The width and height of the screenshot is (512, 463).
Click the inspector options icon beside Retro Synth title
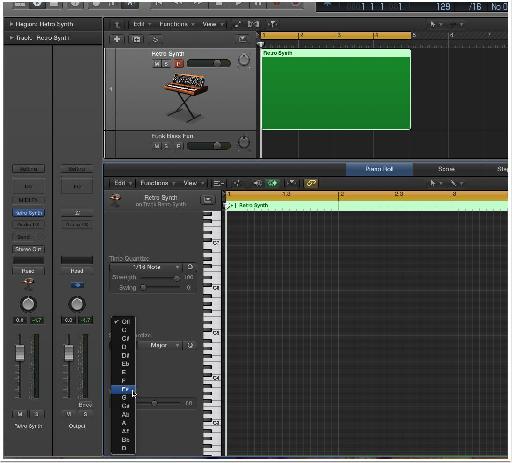point(207,200)
